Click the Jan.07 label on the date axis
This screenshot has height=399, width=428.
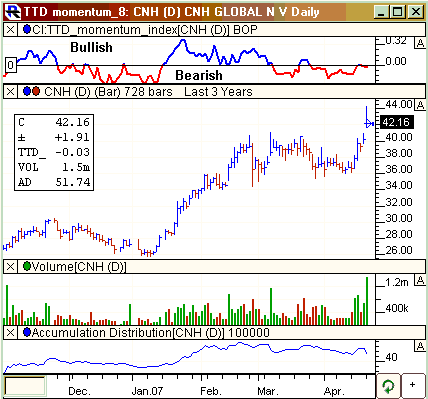point(147,391)
